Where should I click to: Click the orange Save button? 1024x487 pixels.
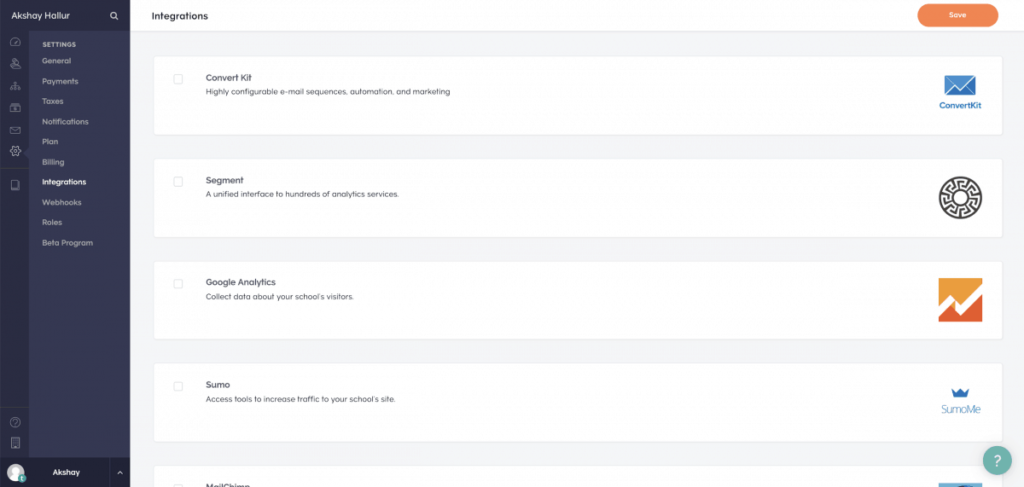click(x=957, y=15)
